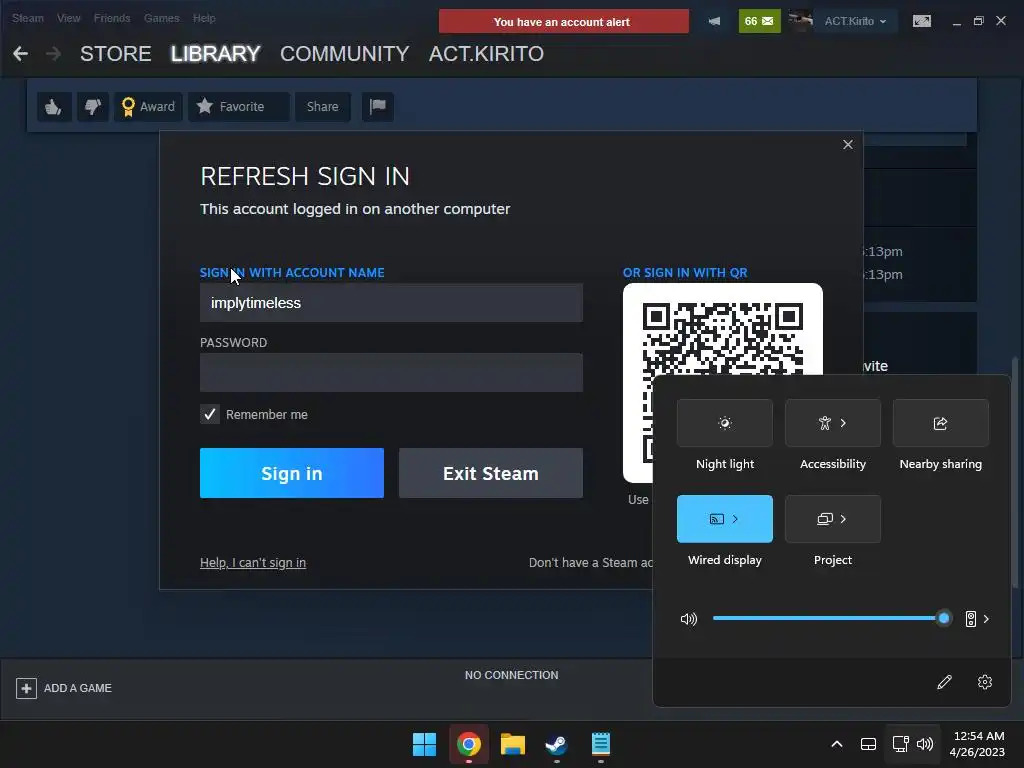The height and width of the screenshot is (768, 1024).
Task: Open the Notepad taskbar icon
Action: (x=601, y=744)
